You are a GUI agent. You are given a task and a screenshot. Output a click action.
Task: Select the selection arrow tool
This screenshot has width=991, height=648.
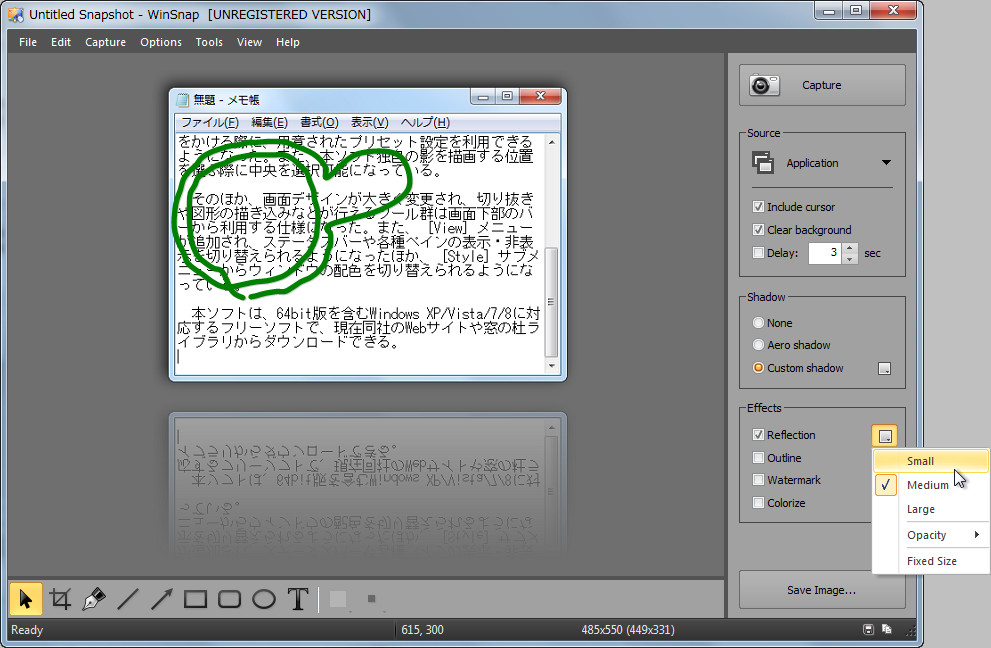[x=25, y=598]
